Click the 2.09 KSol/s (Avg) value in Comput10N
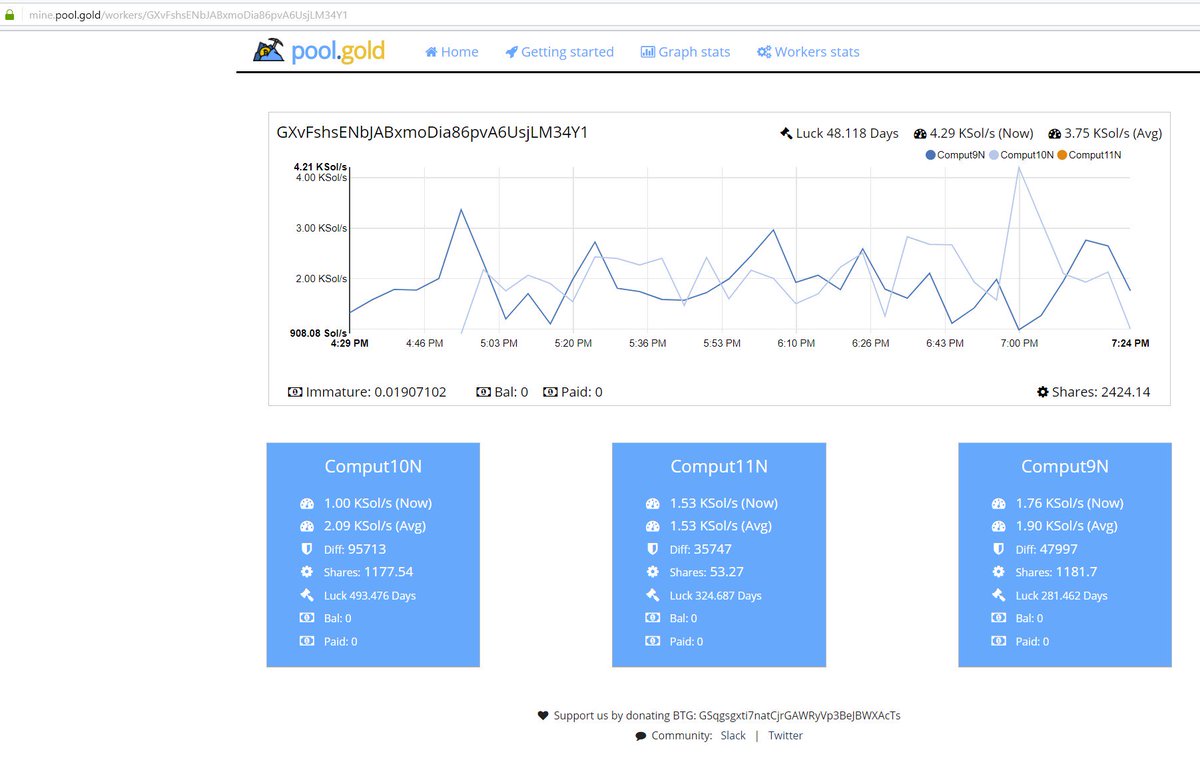This screenshot has height=758, width=1200. [x=375, y=526]
